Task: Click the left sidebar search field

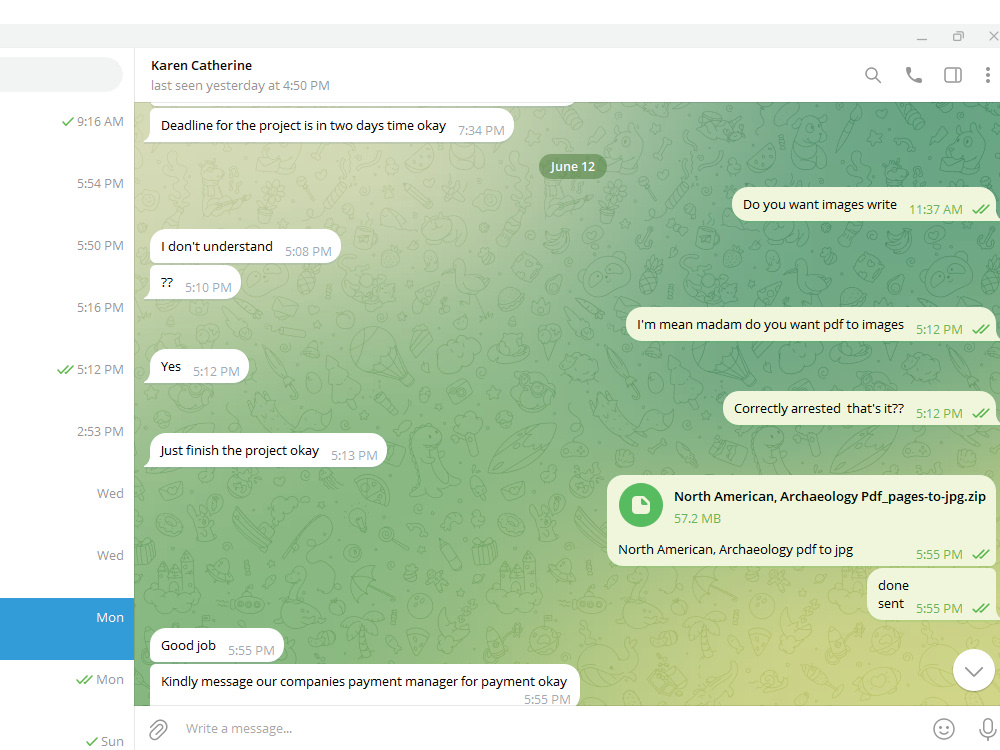Action: coord(61,75)
